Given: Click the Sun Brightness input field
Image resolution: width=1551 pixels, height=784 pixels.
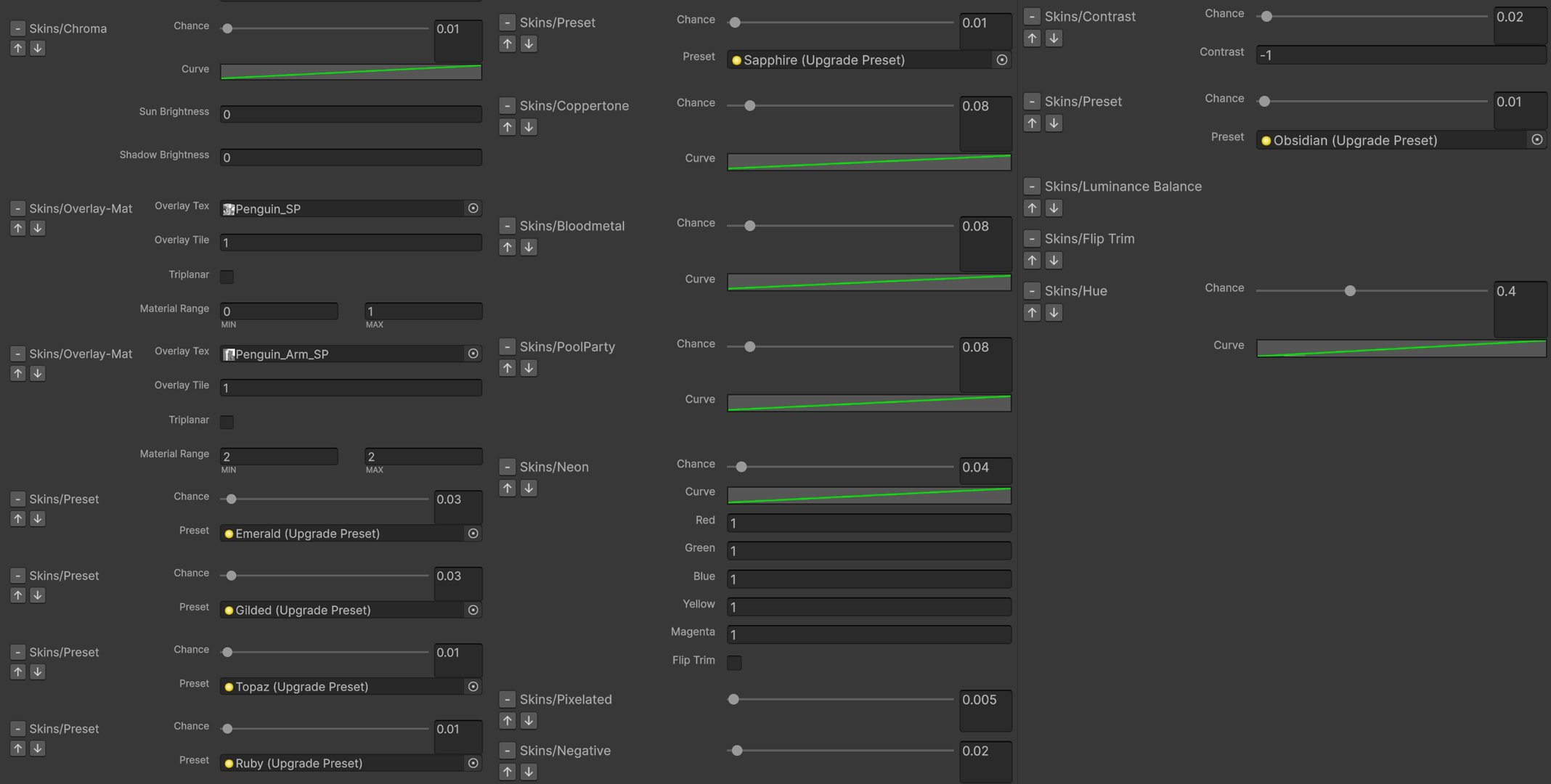Looking at the screenshot, I should [351, 114].
